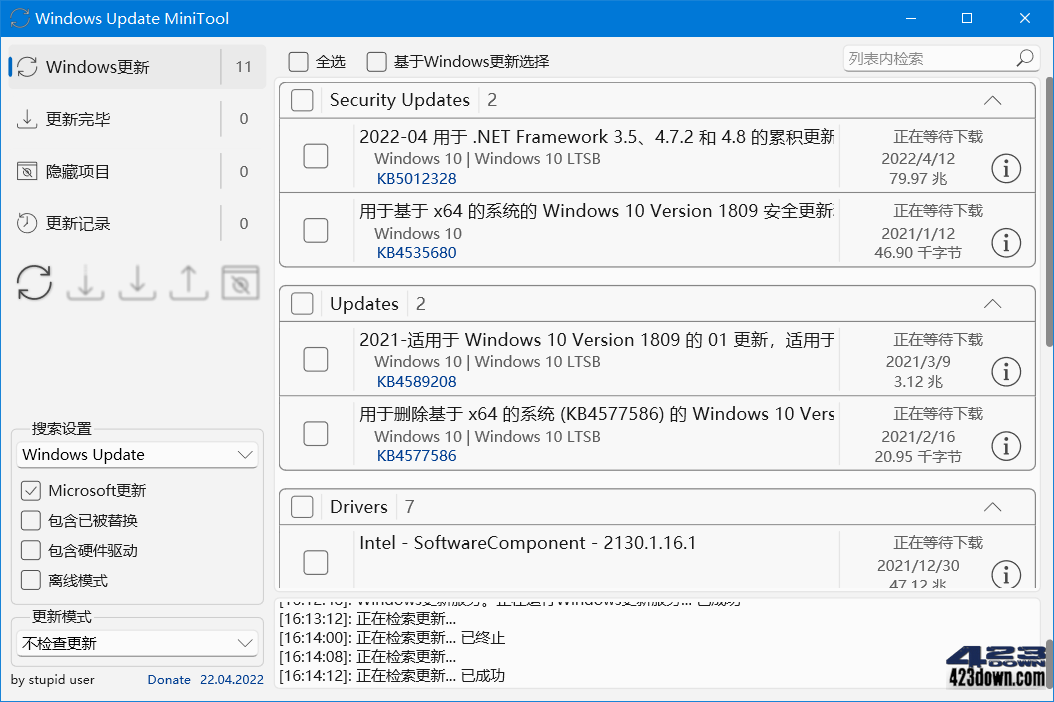
Task: Open the KB4589208 update link
Action: click(416, 381)
